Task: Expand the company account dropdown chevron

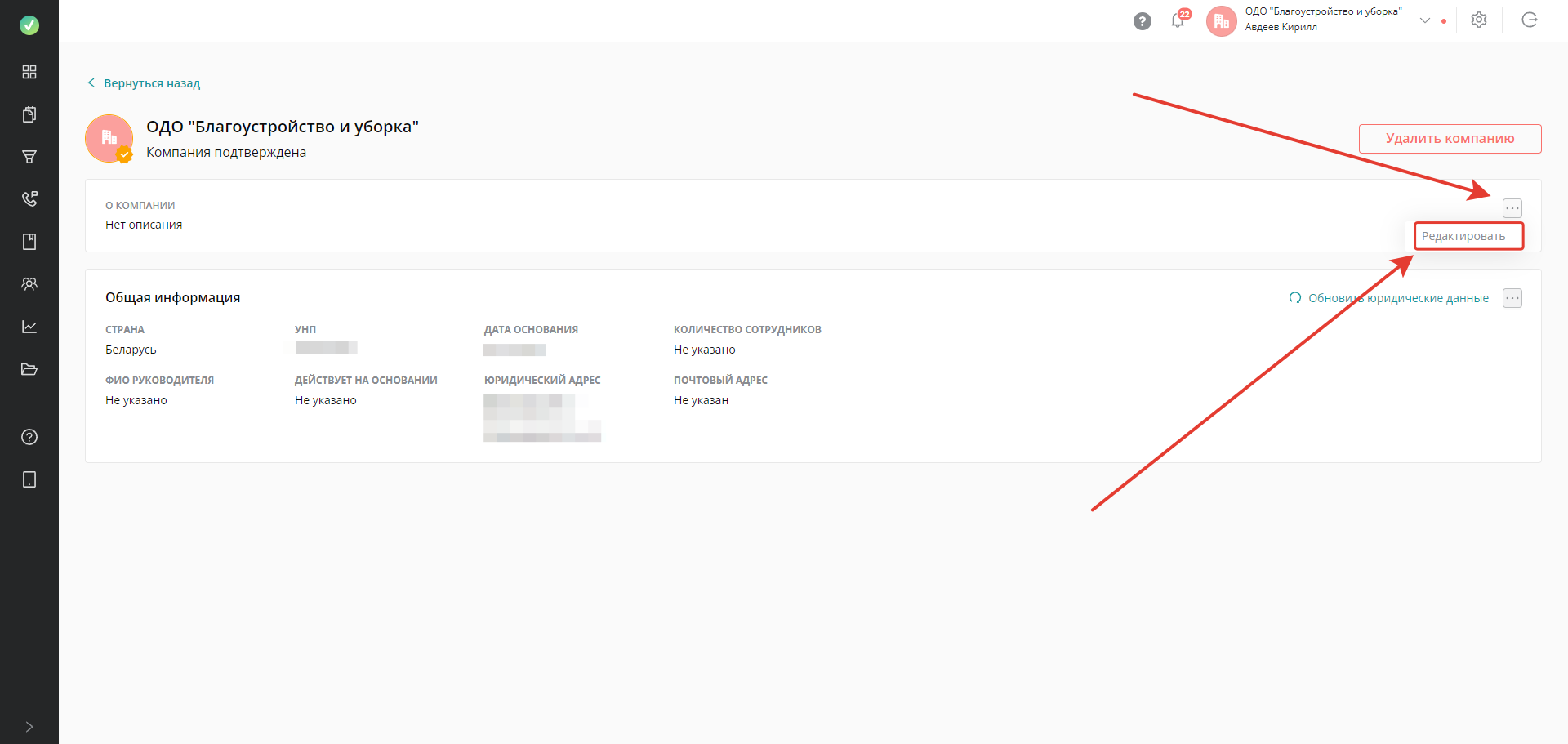Action: click(1425, 20)
